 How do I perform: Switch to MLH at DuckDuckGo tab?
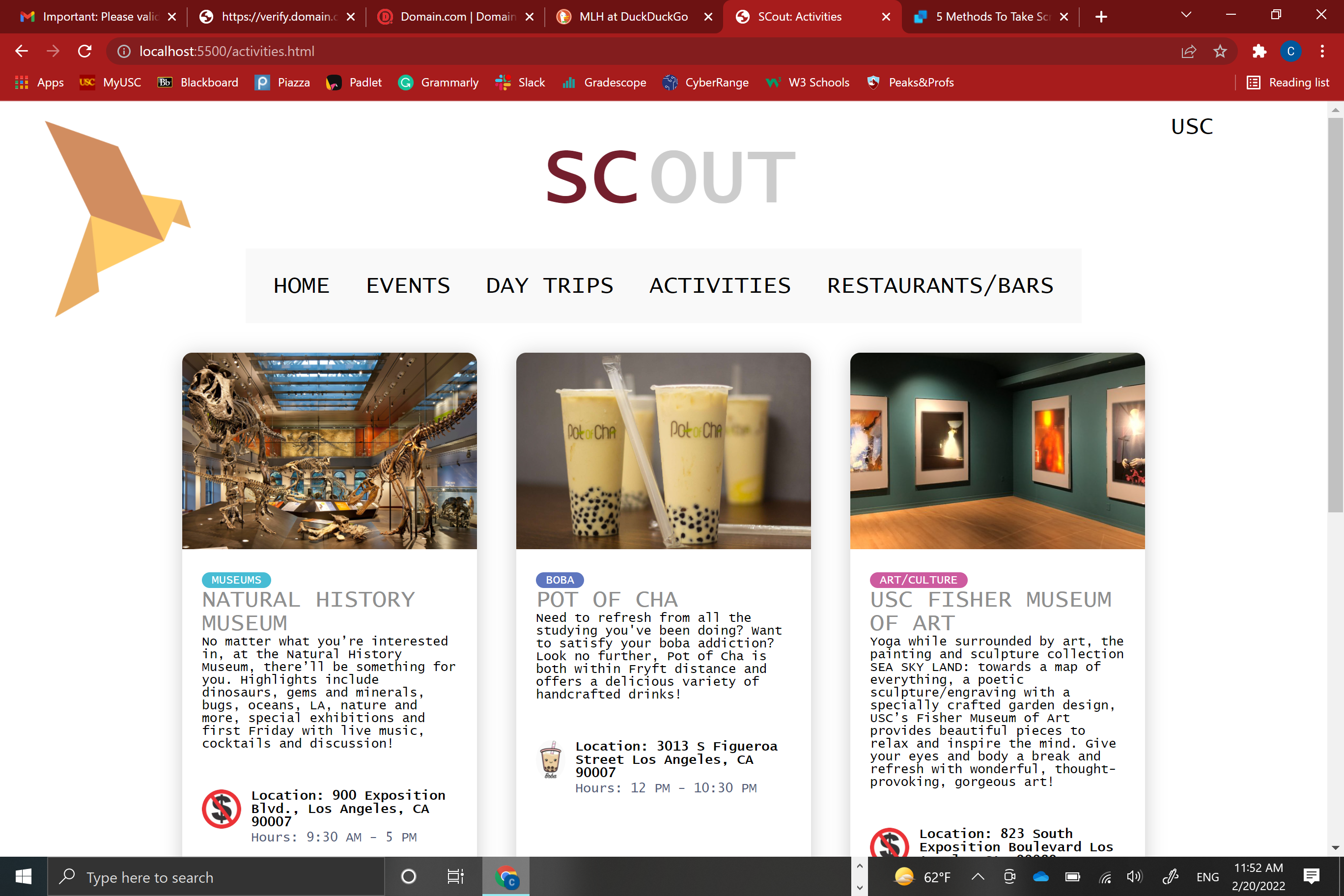633,17
